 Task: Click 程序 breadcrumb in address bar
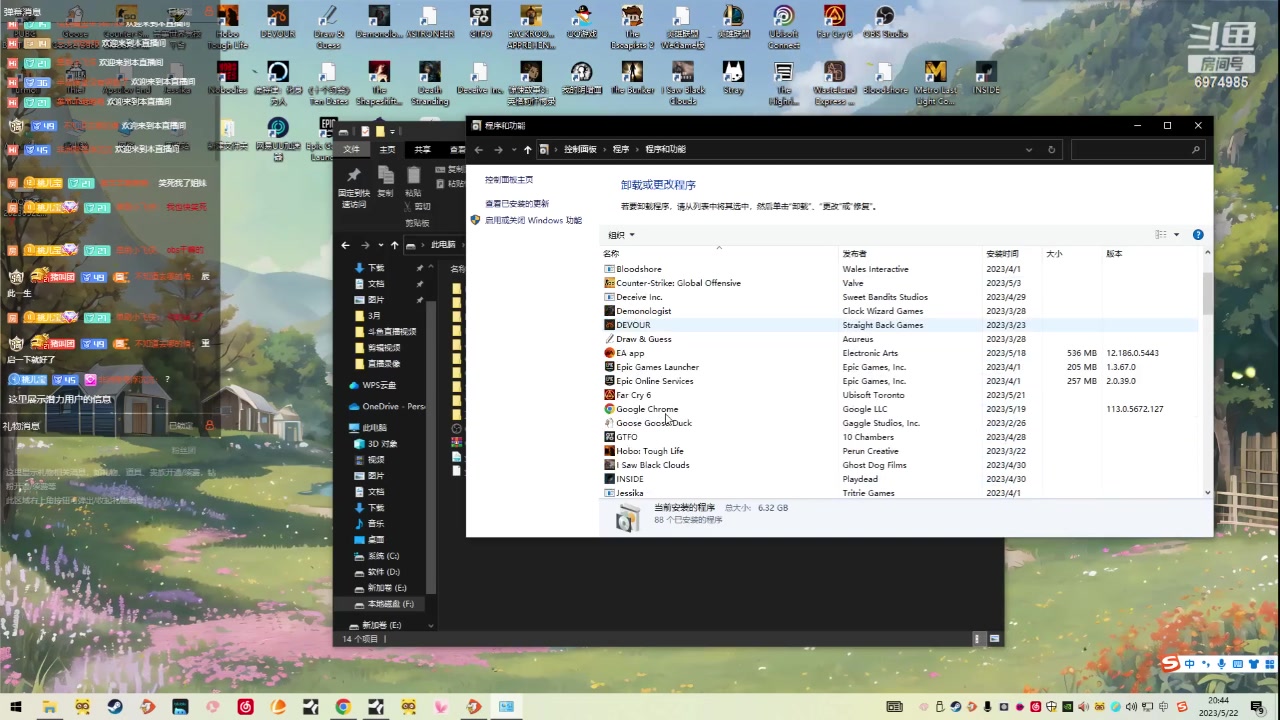621,150
